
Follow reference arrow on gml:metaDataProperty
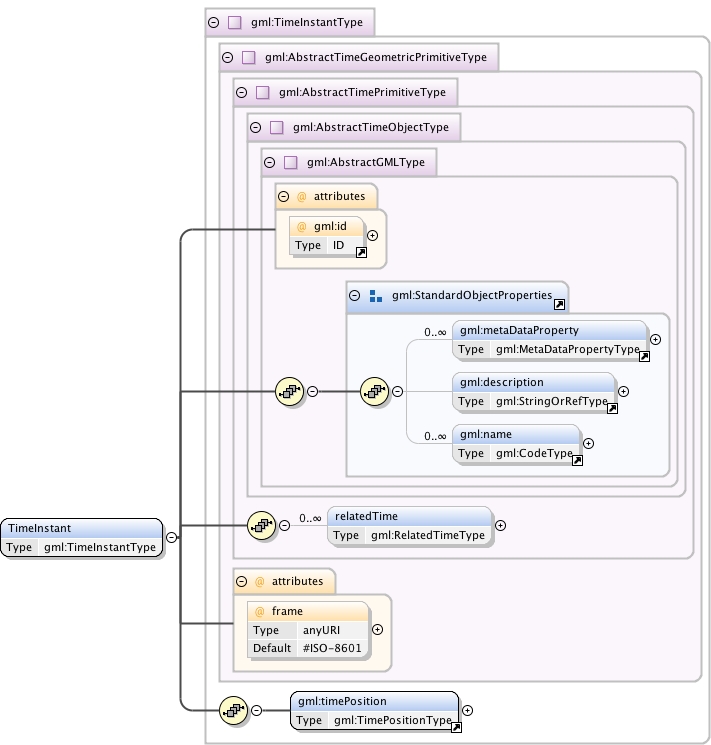(644, 357)
